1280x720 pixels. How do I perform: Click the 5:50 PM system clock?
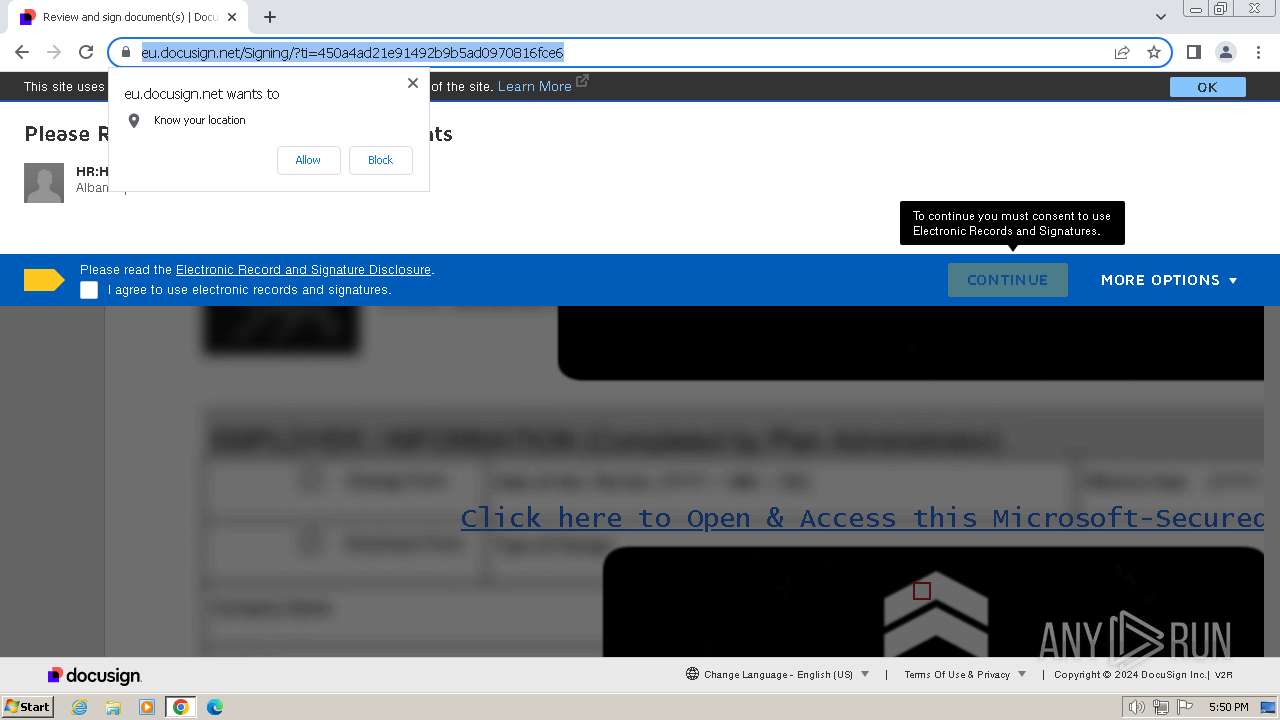tap(1229, 707)
